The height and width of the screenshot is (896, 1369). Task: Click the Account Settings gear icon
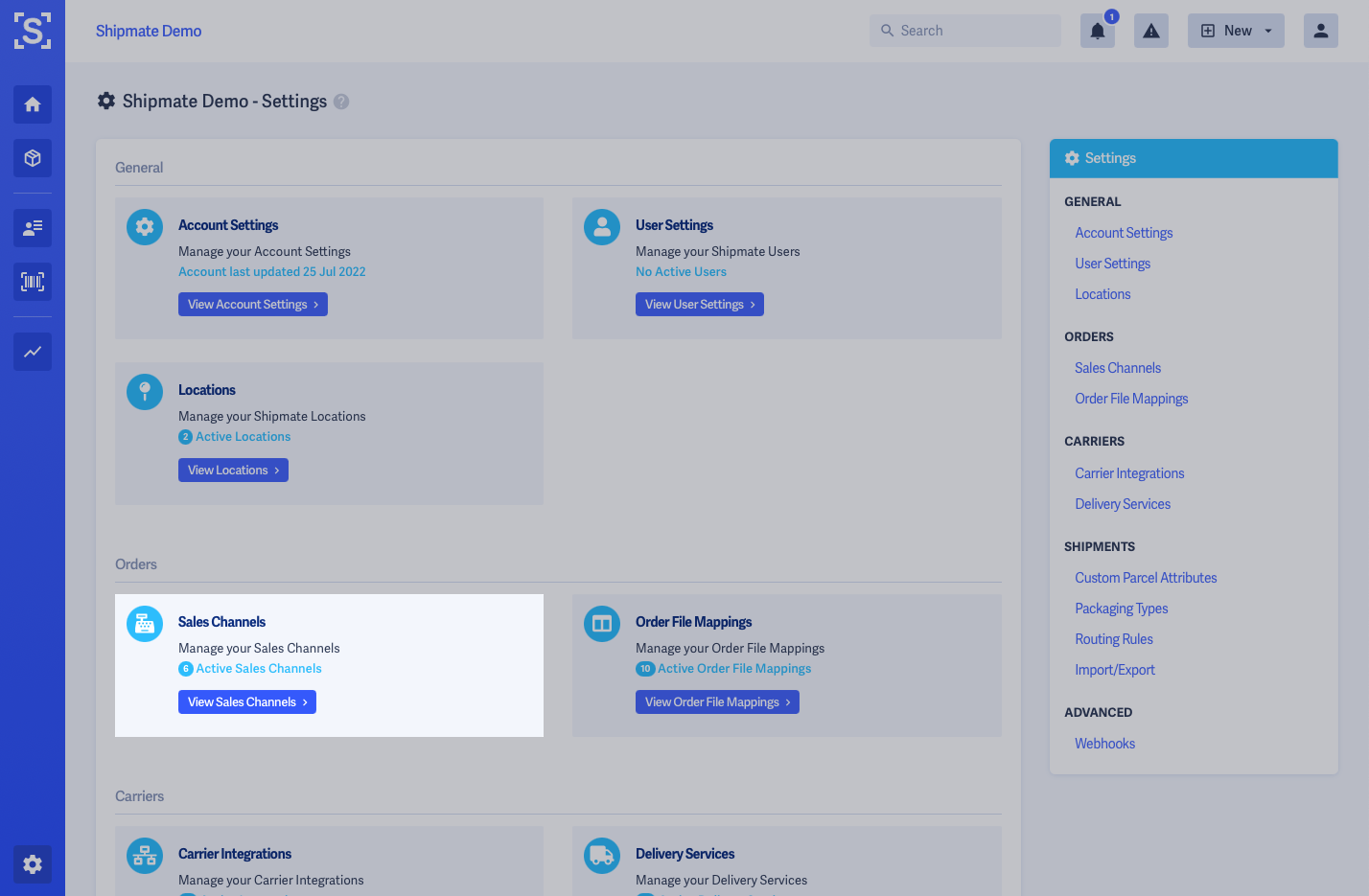(145, 227)
